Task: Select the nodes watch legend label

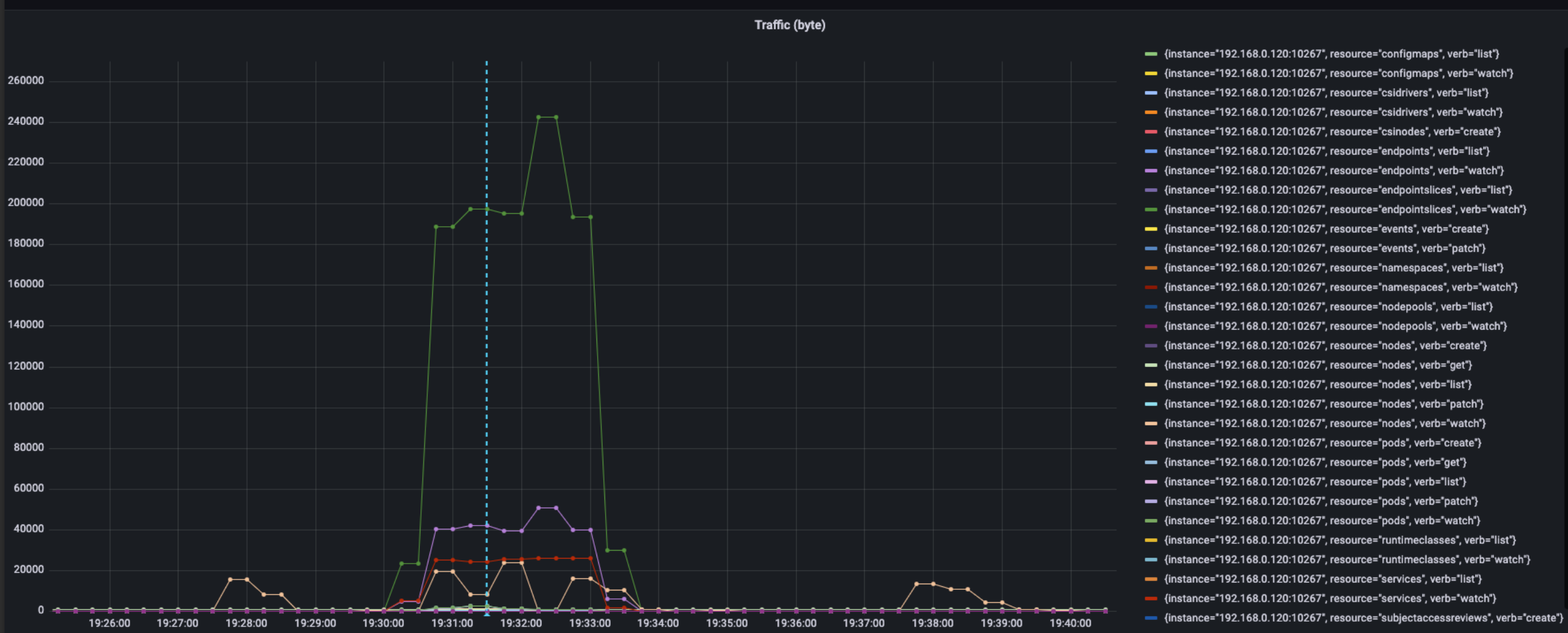Action: [x=1324, y=424]
